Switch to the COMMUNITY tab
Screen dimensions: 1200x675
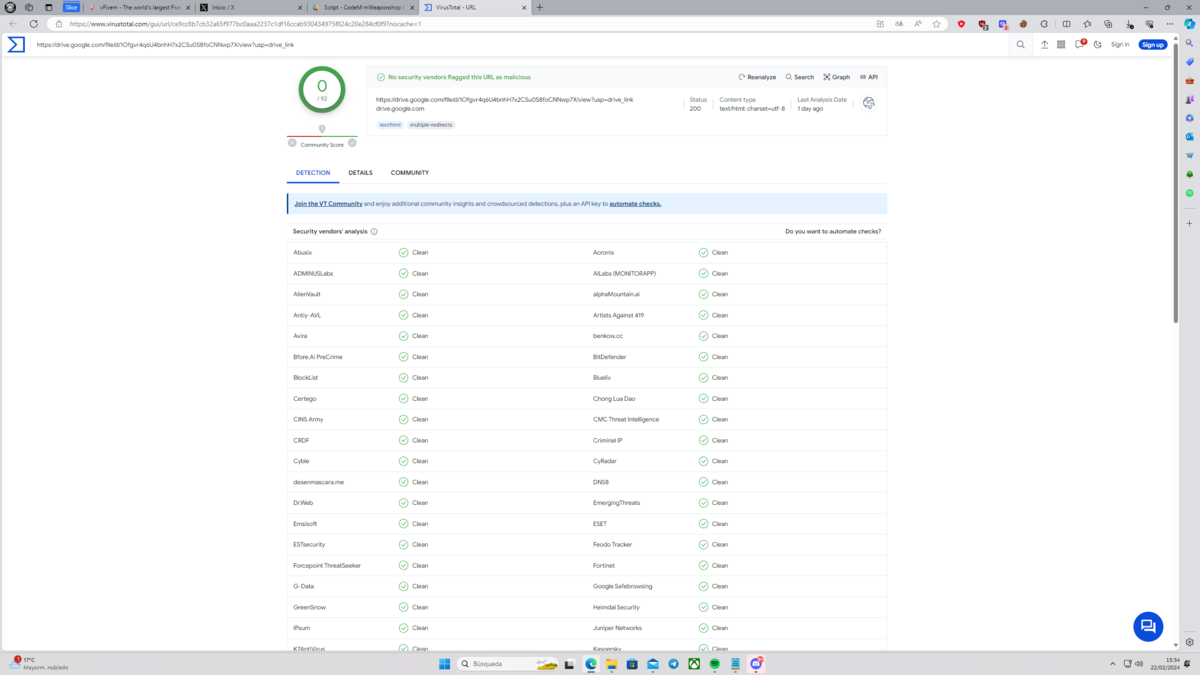pyautogui.click(x=410, y=173)
